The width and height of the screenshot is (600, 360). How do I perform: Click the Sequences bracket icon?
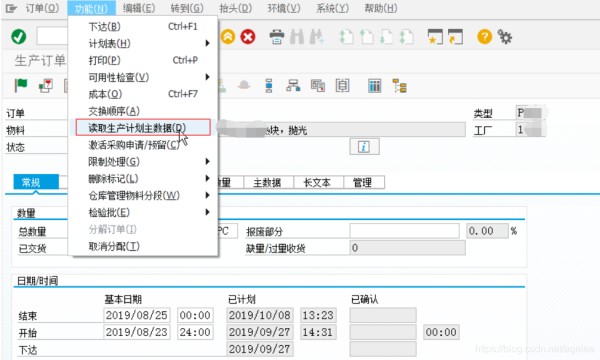tap(342, 86)
